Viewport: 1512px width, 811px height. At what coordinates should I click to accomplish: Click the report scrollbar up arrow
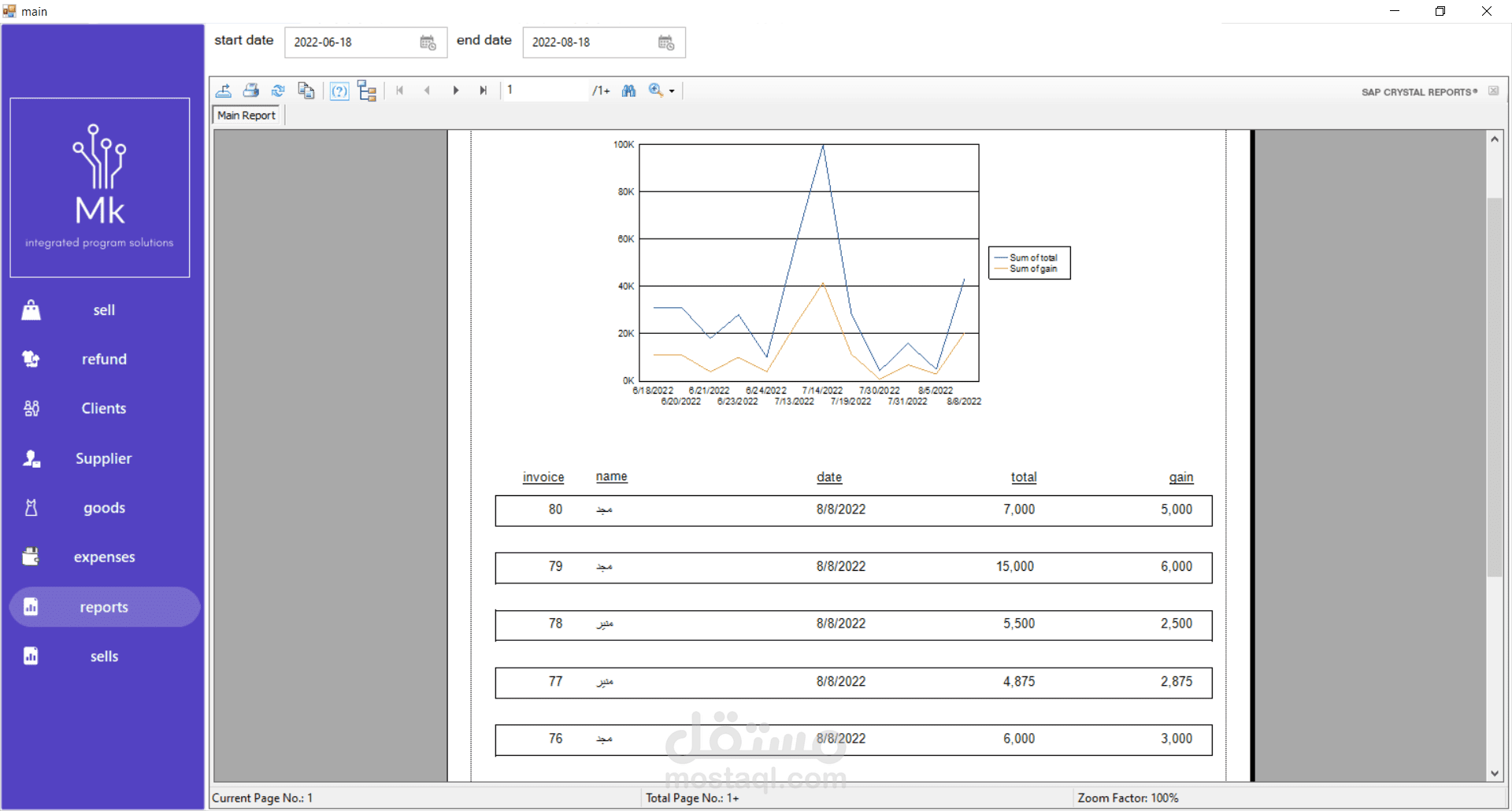pos(1495,139)
